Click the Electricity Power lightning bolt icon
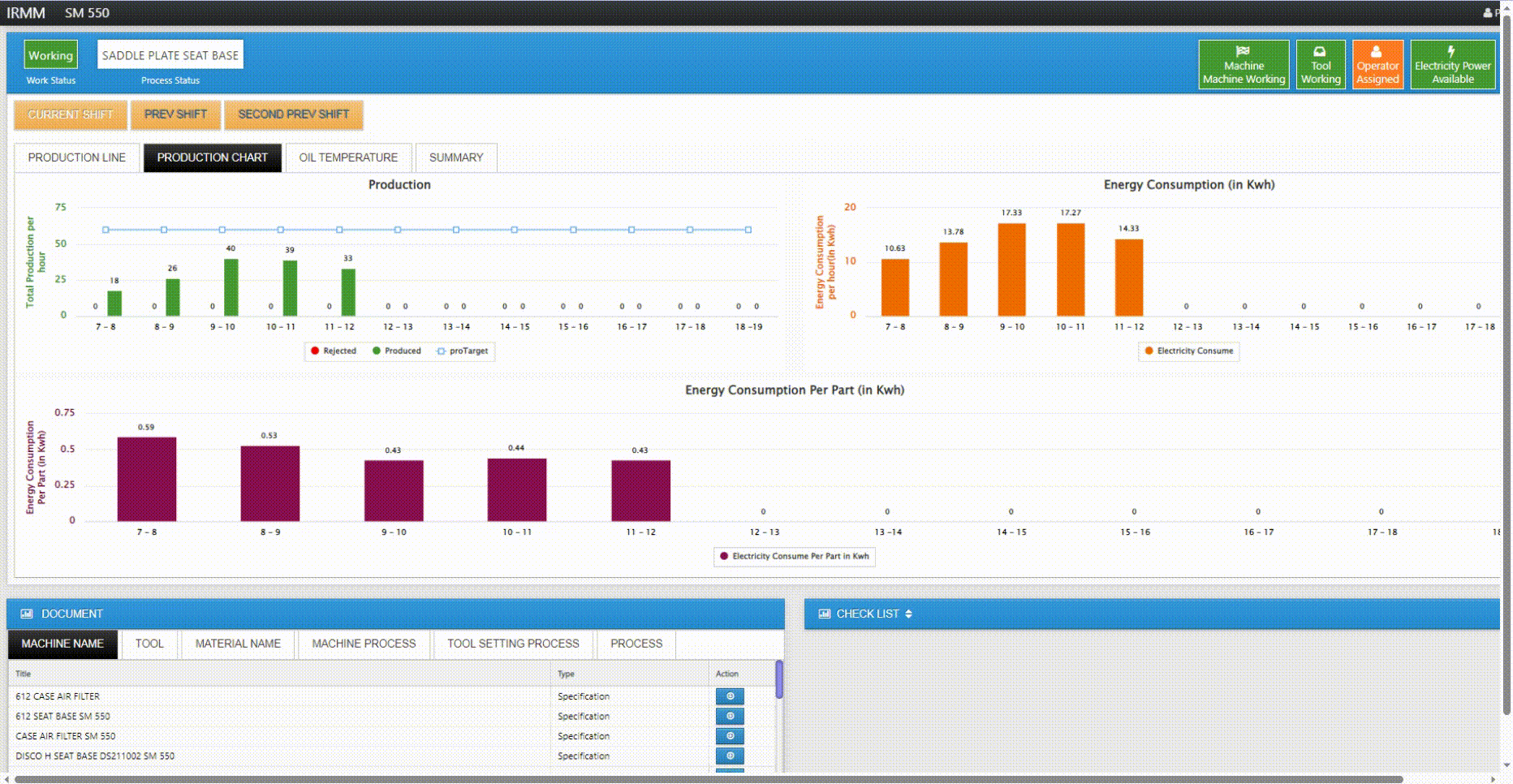 [1451, 51]
